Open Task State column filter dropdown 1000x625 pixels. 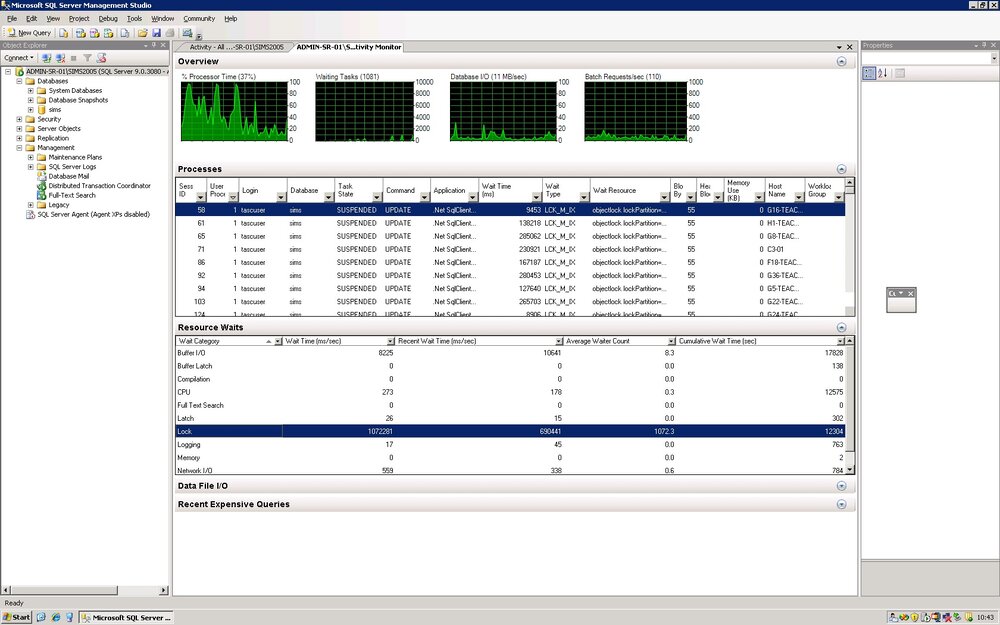tap(376, 197)
